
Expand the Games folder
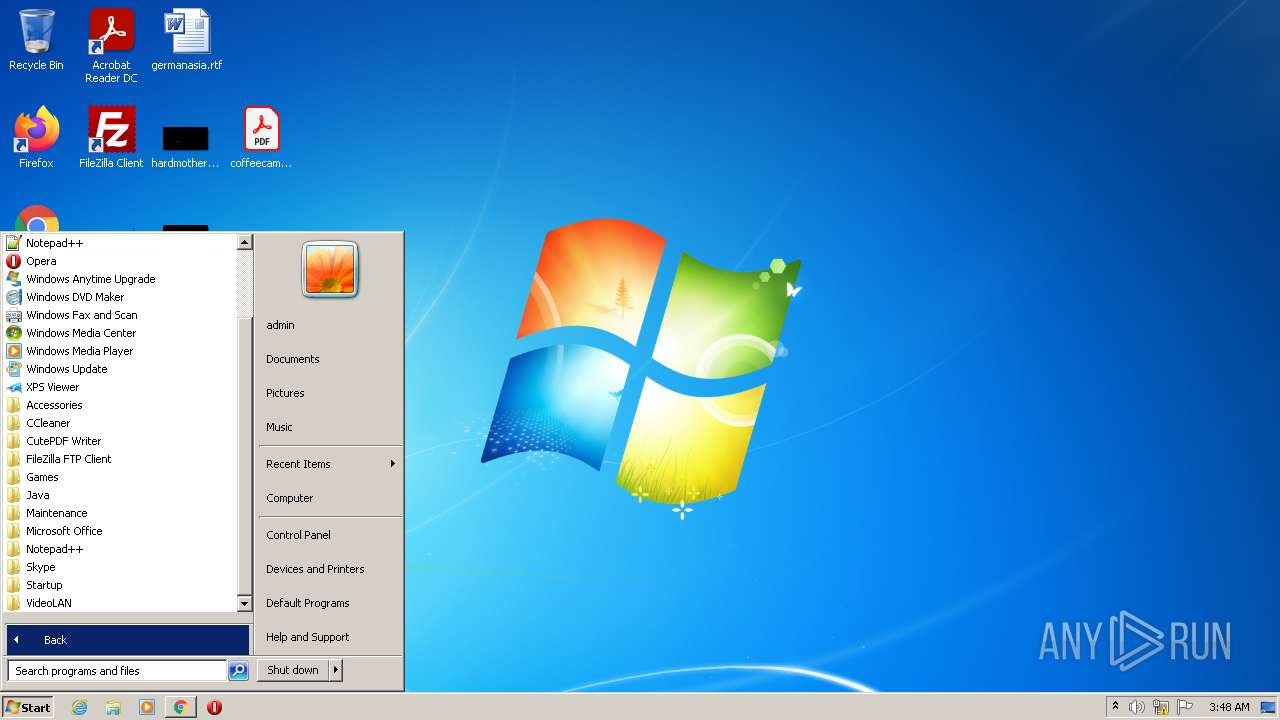(120, 477)
